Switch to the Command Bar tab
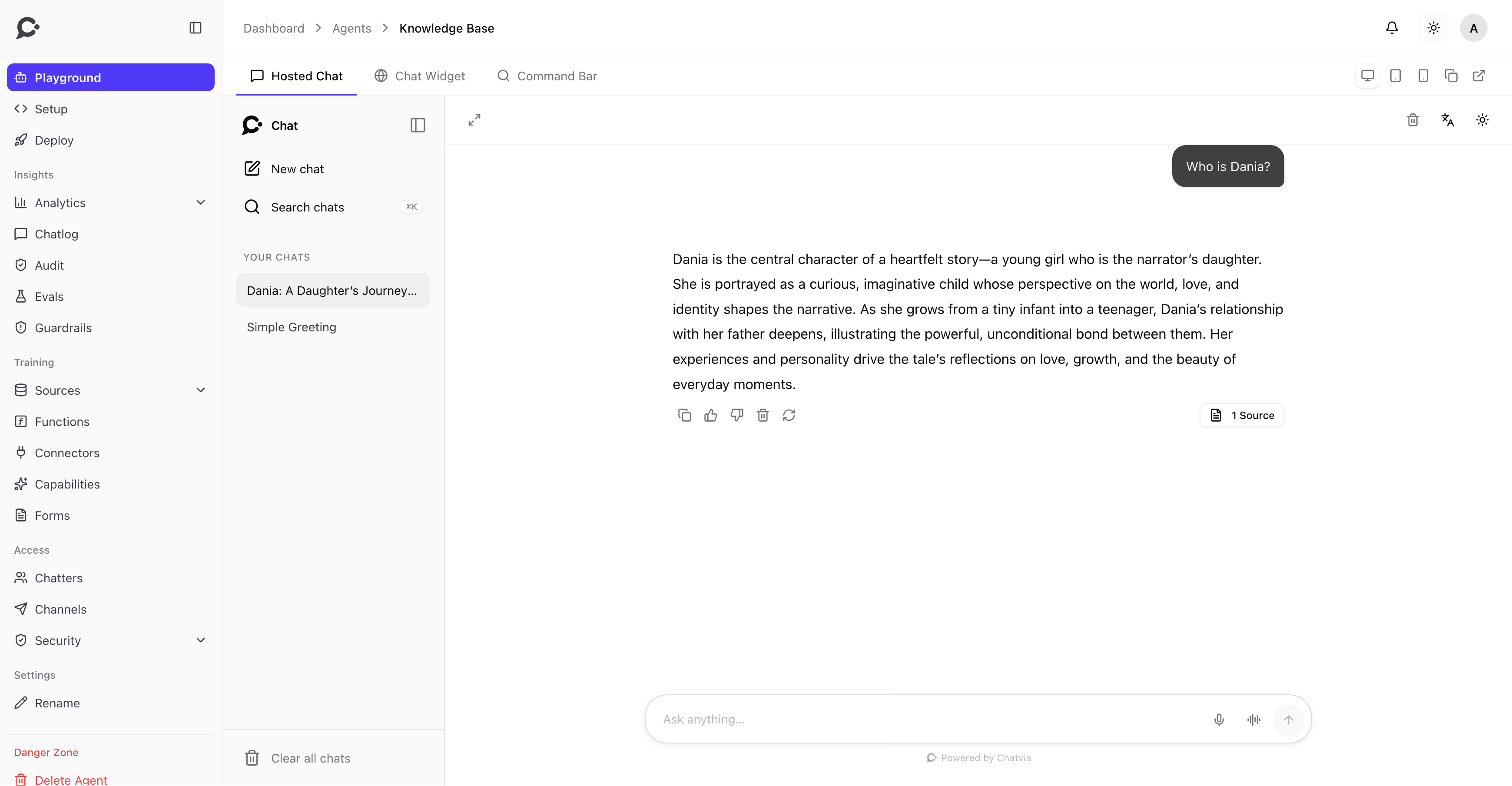The image size is (1512, 786). [x=547, y=76]
